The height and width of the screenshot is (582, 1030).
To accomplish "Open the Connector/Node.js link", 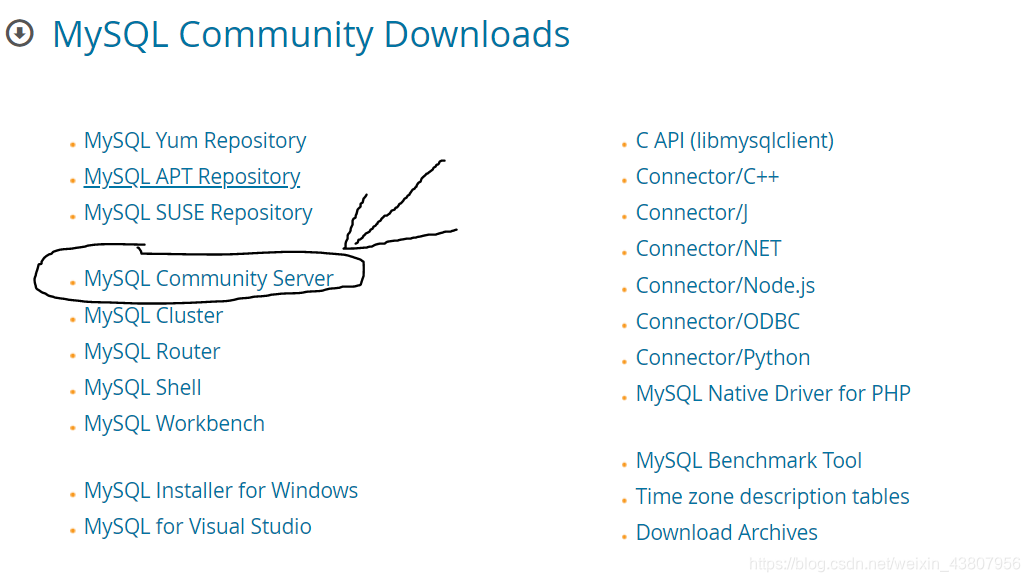I will pyautogui.click(x=725, y=286).
